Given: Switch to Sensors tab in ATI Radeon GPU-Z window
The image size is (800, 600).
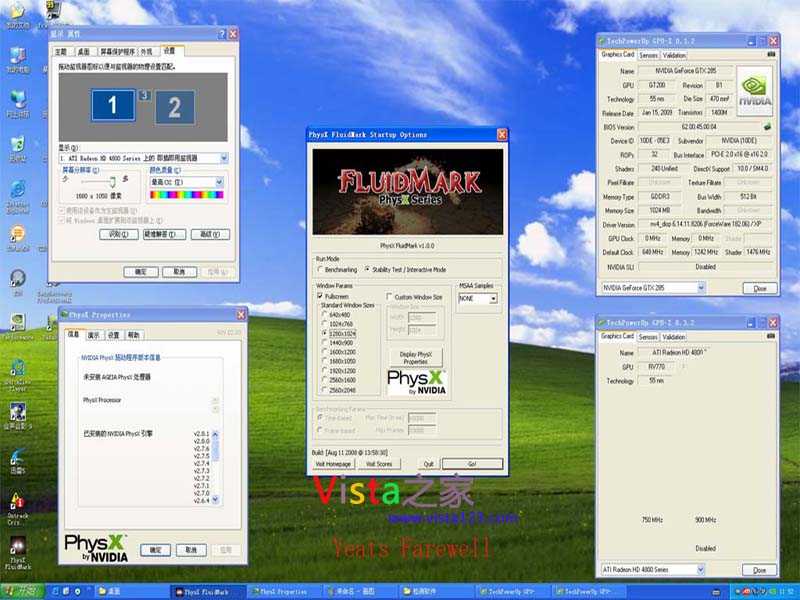Looking at the screenshot, I should click(647, 337).
